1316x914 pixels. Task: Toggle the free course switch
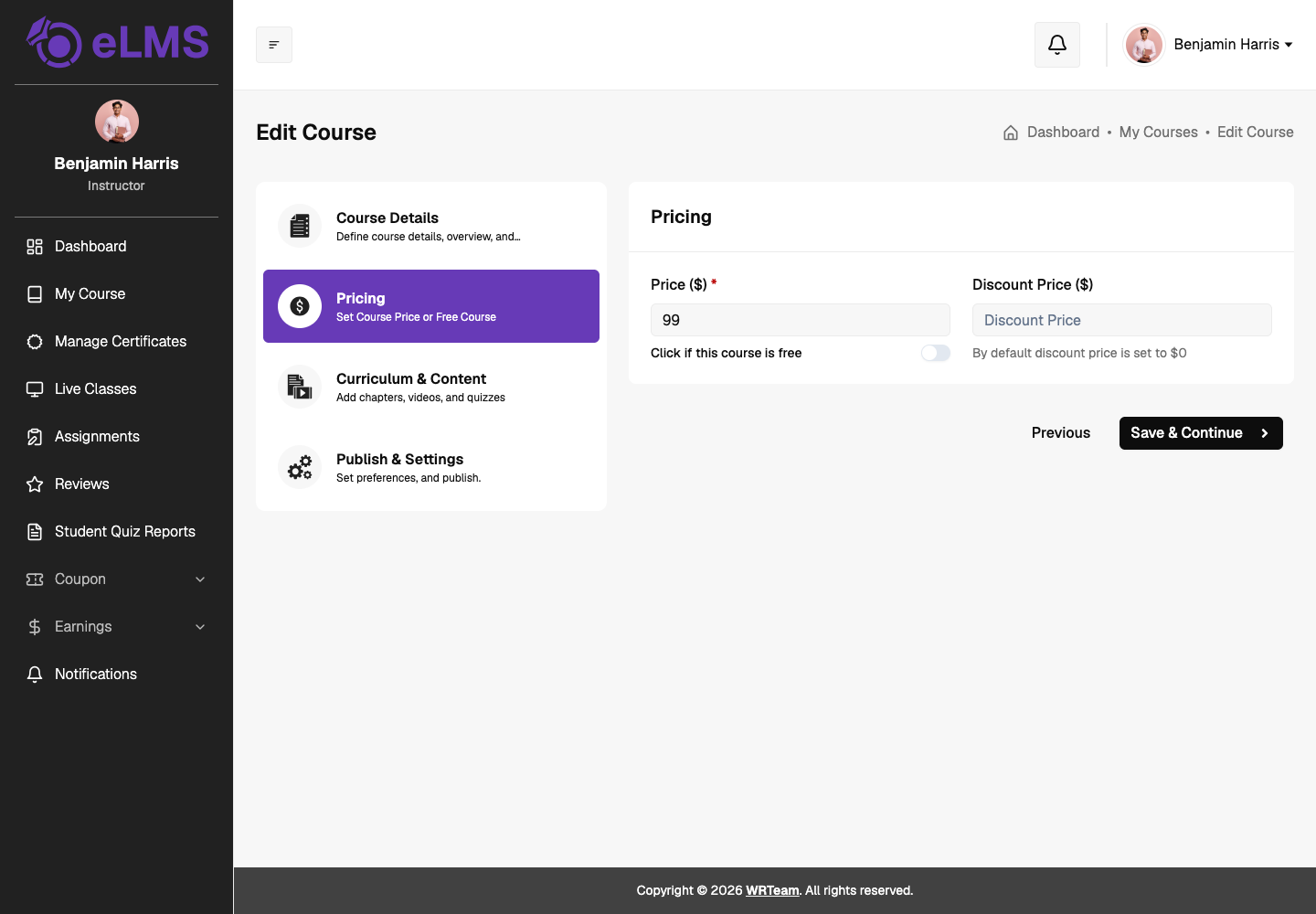tap(936, 353)
